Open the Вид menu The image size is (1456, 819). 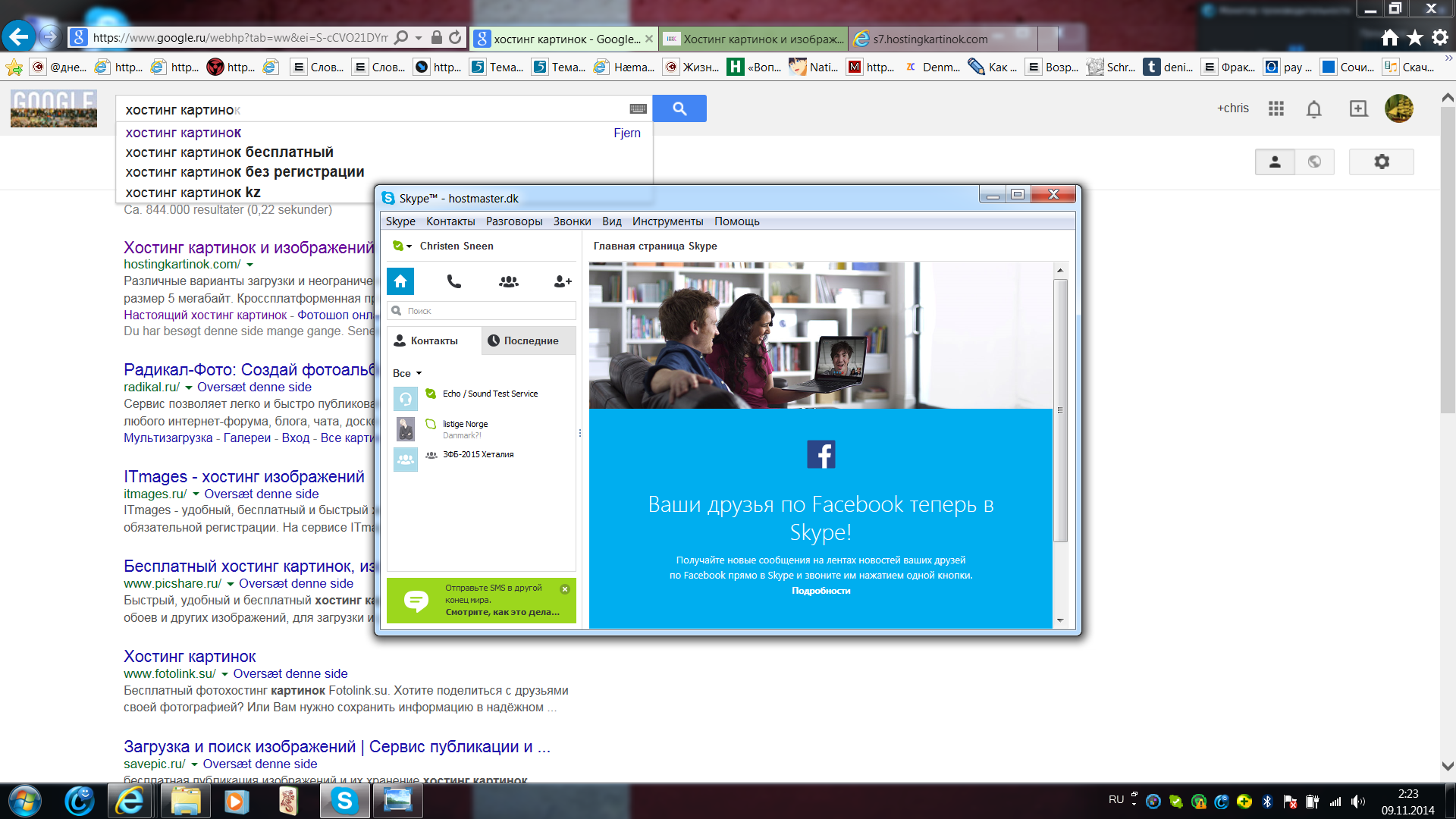612,221
